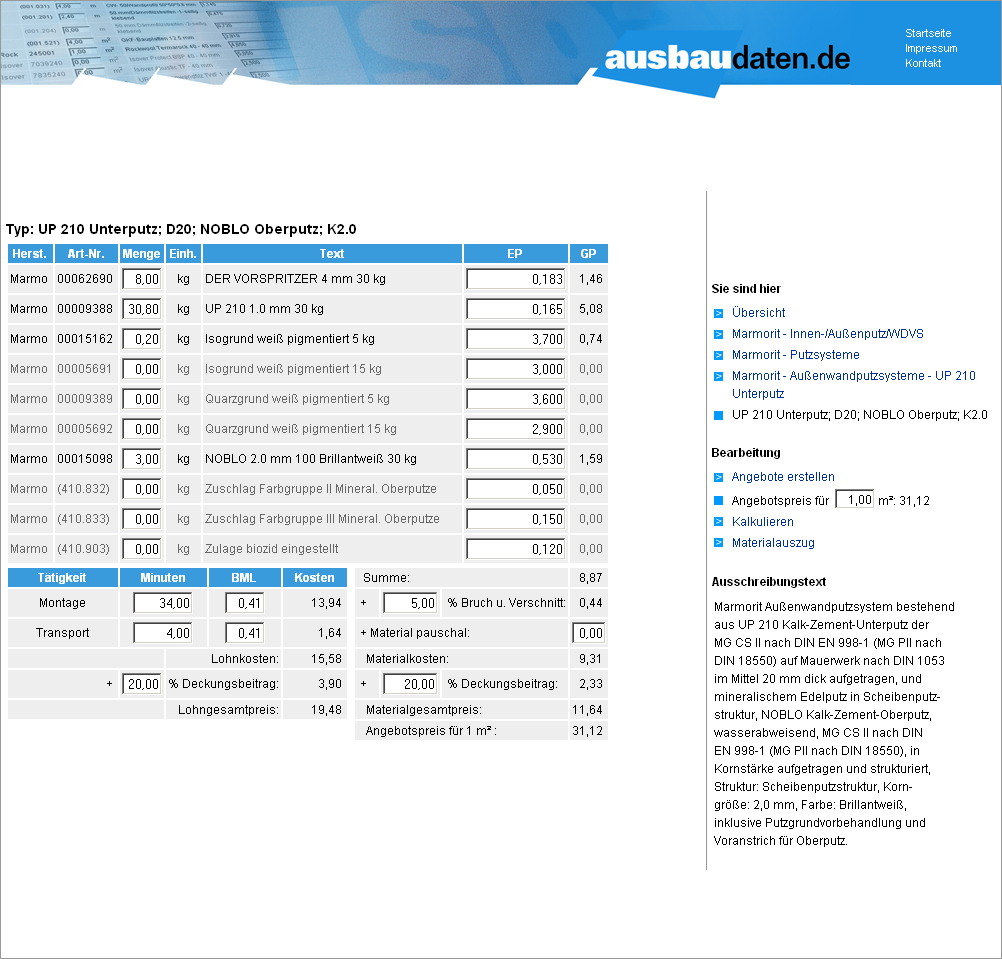Edit Menge field for DER VORSPRITZER row
The width and height of the screenshot is (1002, 959).
pyautogui.click(x=141, y=279)
